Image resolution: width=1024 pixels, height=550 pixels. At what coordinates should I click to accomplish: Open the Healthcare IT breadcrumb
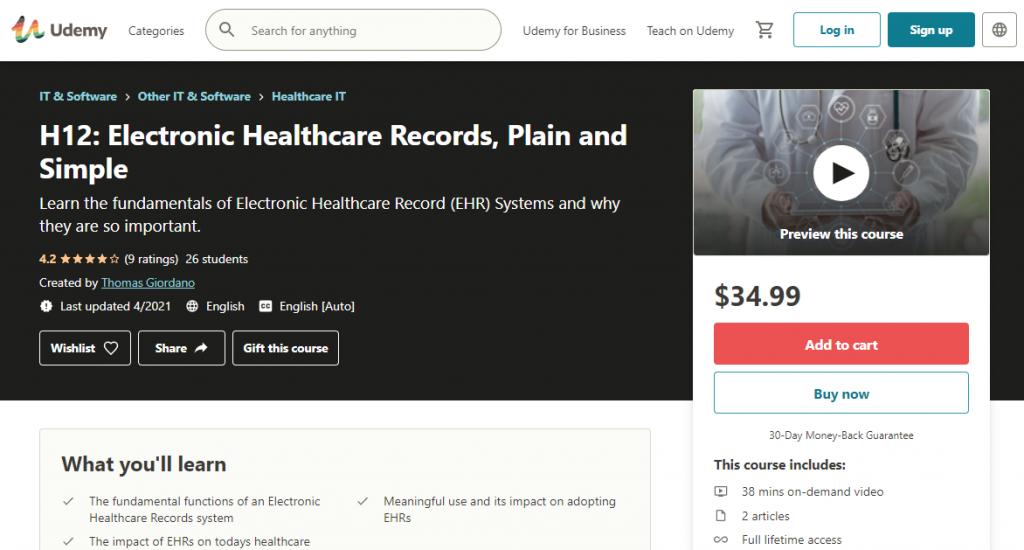309,97
